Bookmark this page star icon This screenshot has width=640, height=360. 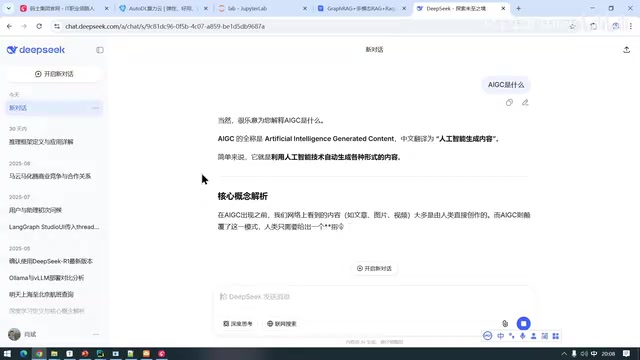click(x=572, y=26)
